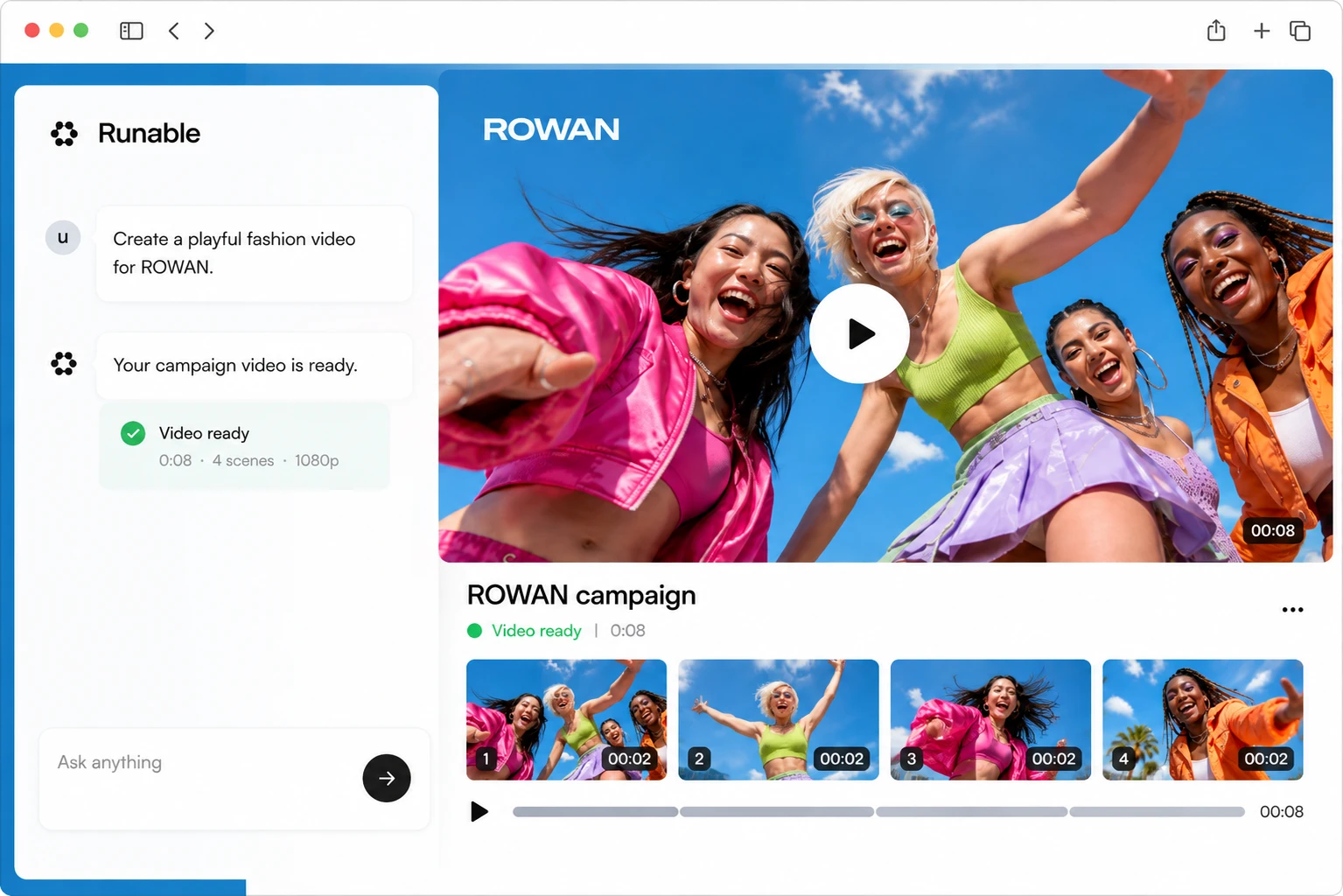The height and width of the screenshot is (896, 1343).
Task: Go forward with the right chevron
Action: [209, 31]
